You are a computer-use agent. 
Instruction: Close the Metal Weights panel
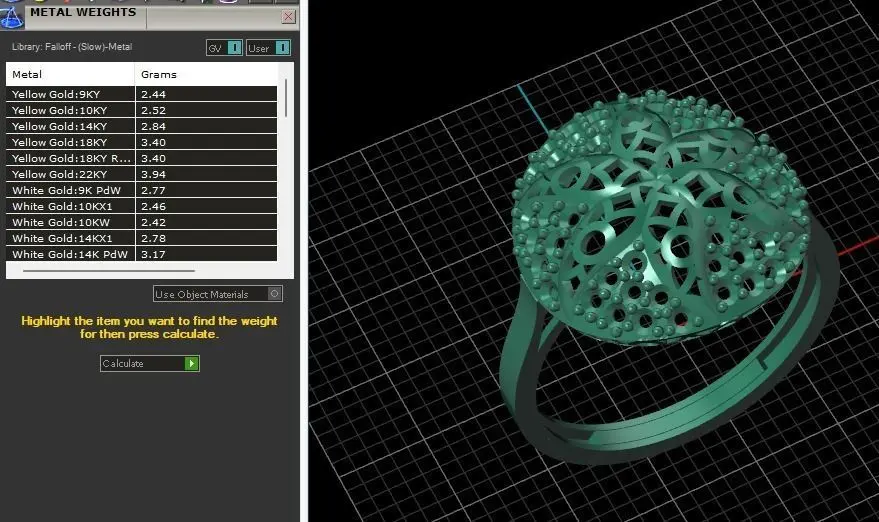(x=288, y=17)
